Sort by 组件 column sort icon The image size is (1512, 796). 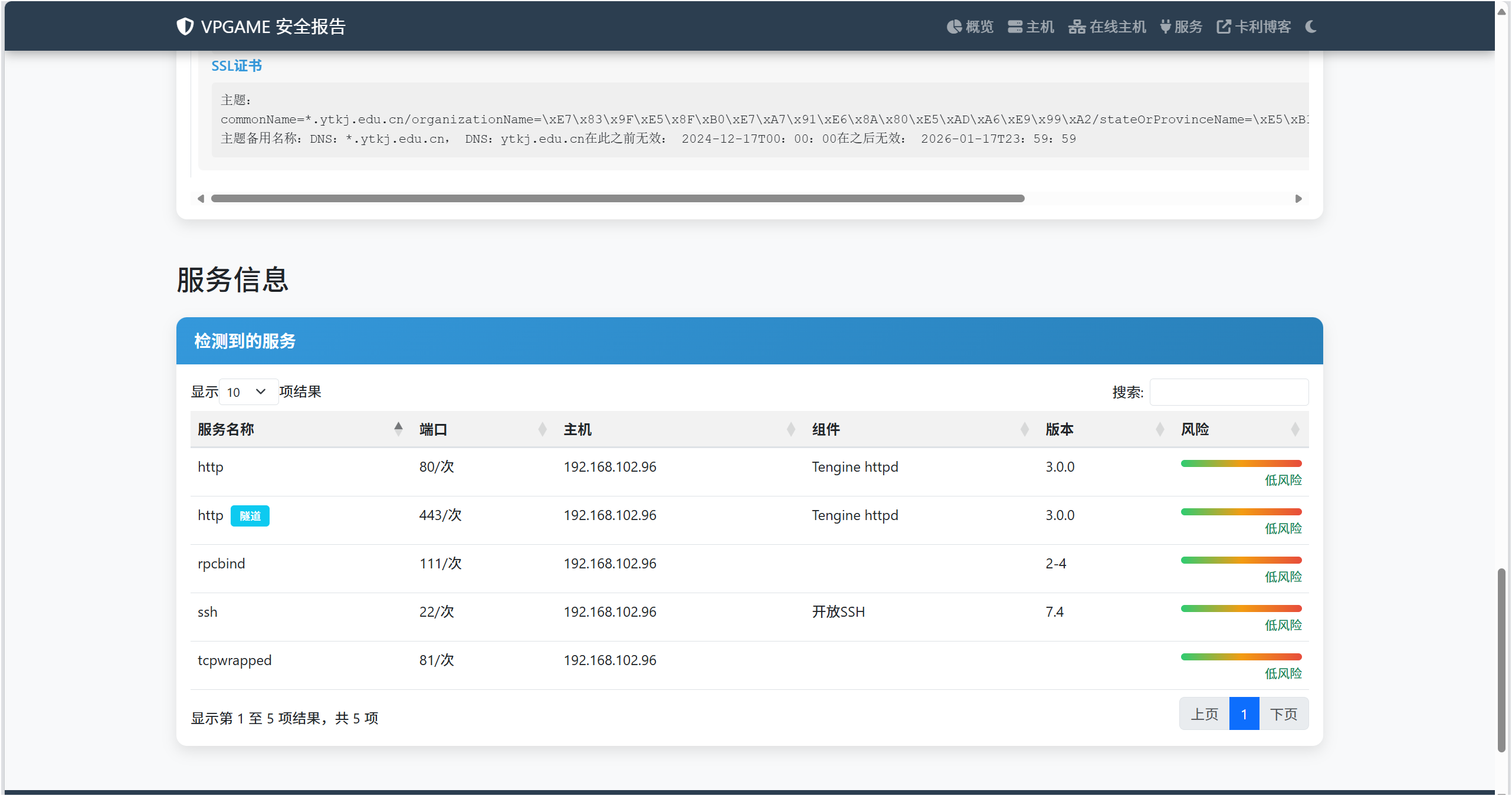[x=1024, y=429]
